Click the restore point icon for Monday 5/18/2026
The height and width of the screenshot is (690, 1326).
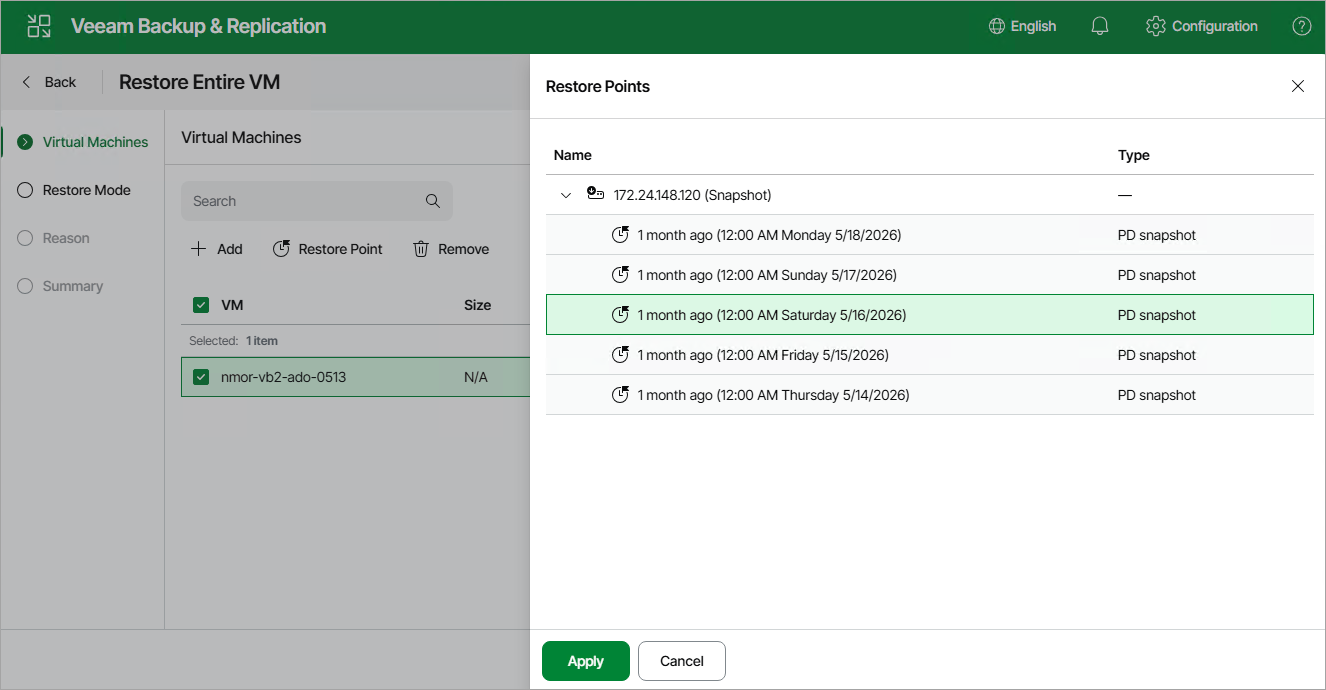(620, 235)
